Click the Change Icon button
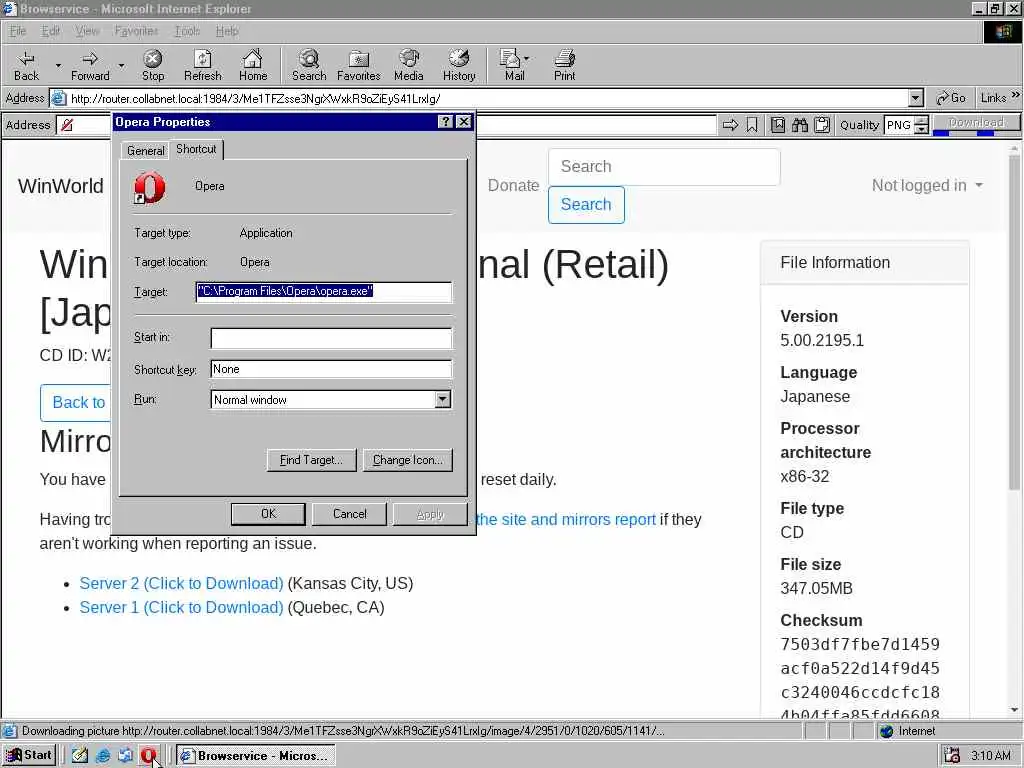The height and width of the screenshot is (768, 1024). [x=408, y=460]
